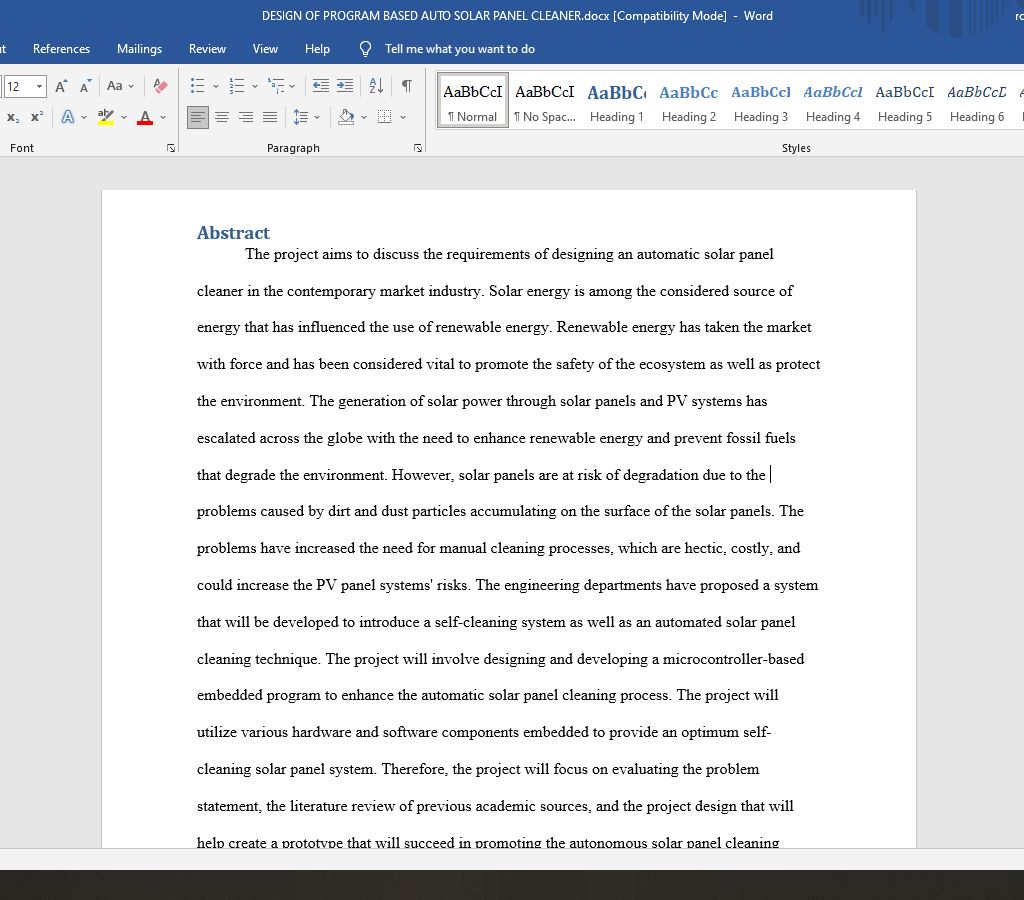Viewport: 1024px width, 900px height.
Task: Click the word 'microcontroller-based' in the document
Action: [x=733, y=659]
